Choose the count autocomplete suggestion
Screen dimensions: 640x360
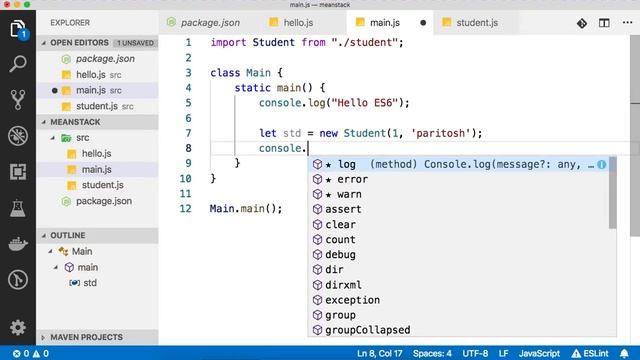459,240
